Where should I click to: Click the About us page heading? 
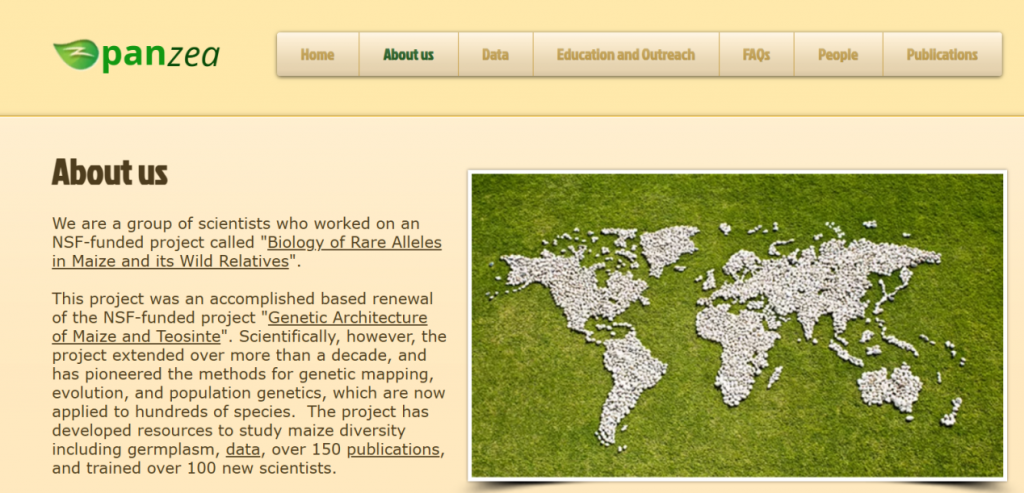tap(110, 172)
